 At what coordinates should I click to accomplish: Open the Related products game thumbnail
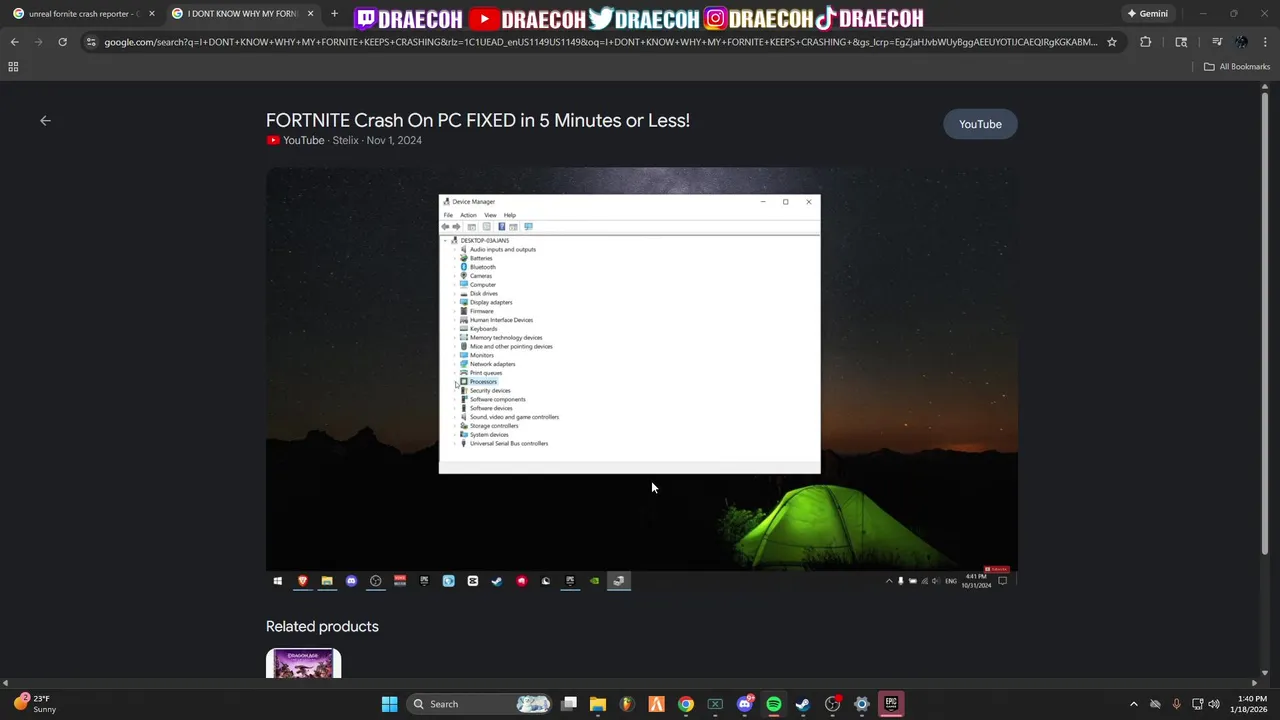coord(303,663)
